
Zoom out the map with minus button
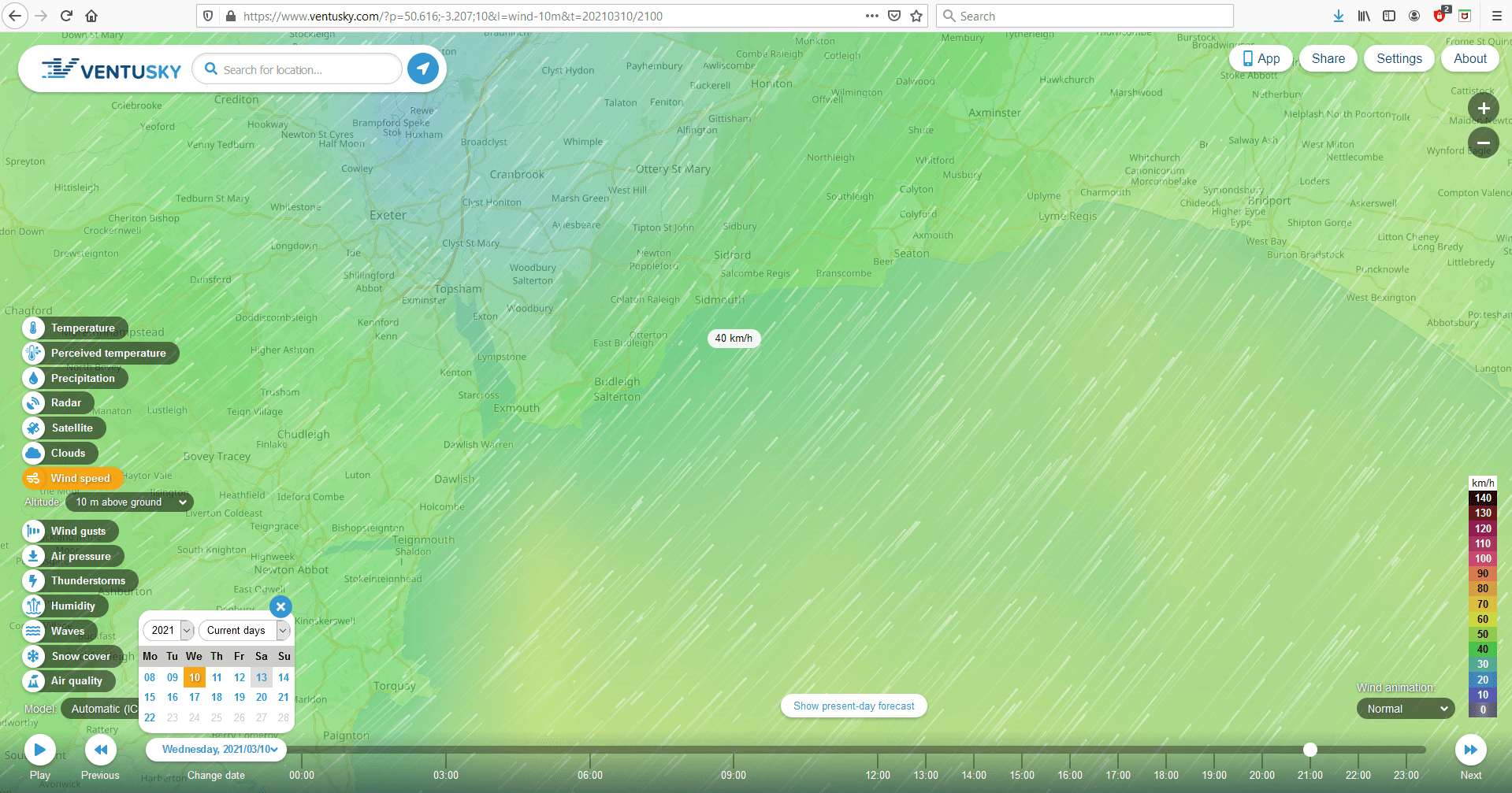(x=1483, y=143)
